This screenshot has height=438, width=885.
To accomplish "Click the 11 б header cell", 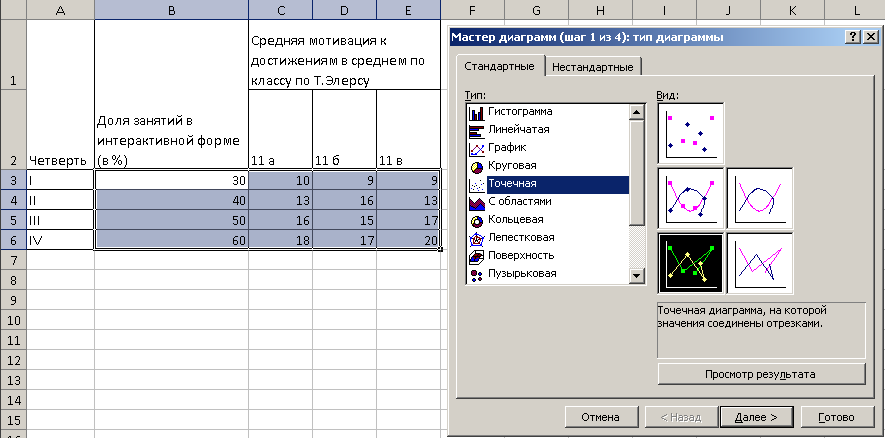I will pyautogui.click(x=344, y=129).
